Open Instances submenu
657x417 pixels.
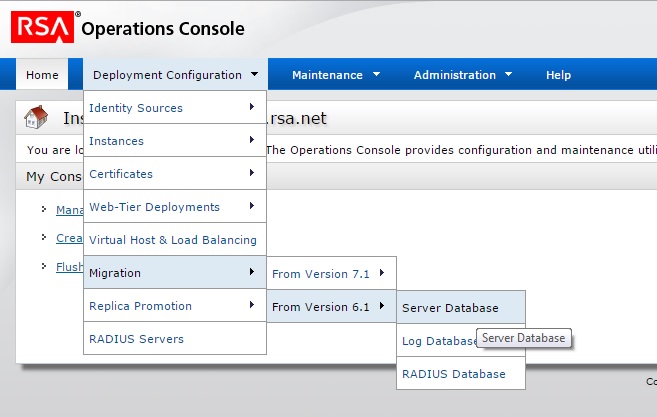coord(174,141)
